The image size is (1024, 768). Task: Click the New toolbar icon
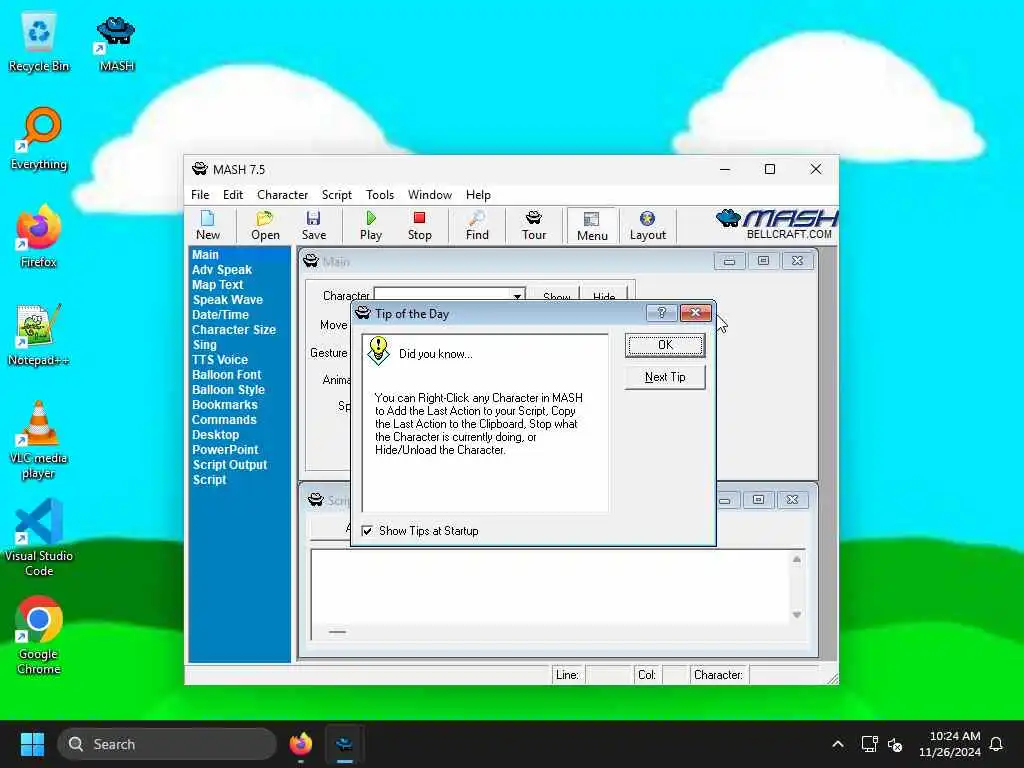[x=208, y=226]
